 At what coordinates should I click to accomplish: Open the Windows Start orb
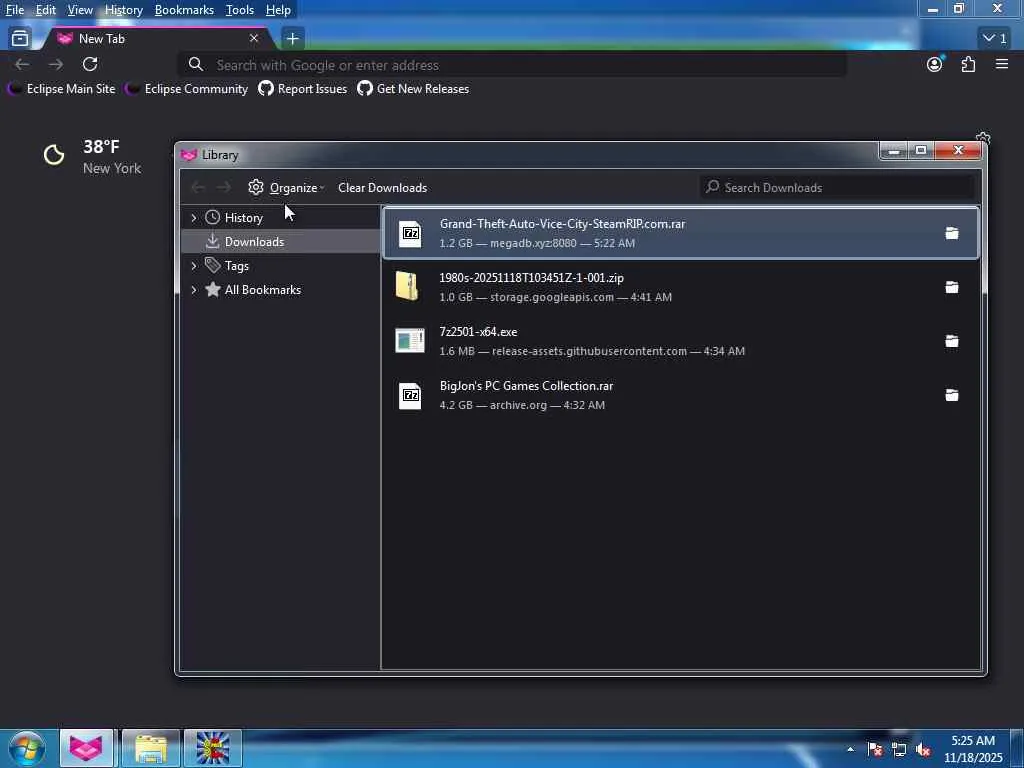click(x=27, y=748)
